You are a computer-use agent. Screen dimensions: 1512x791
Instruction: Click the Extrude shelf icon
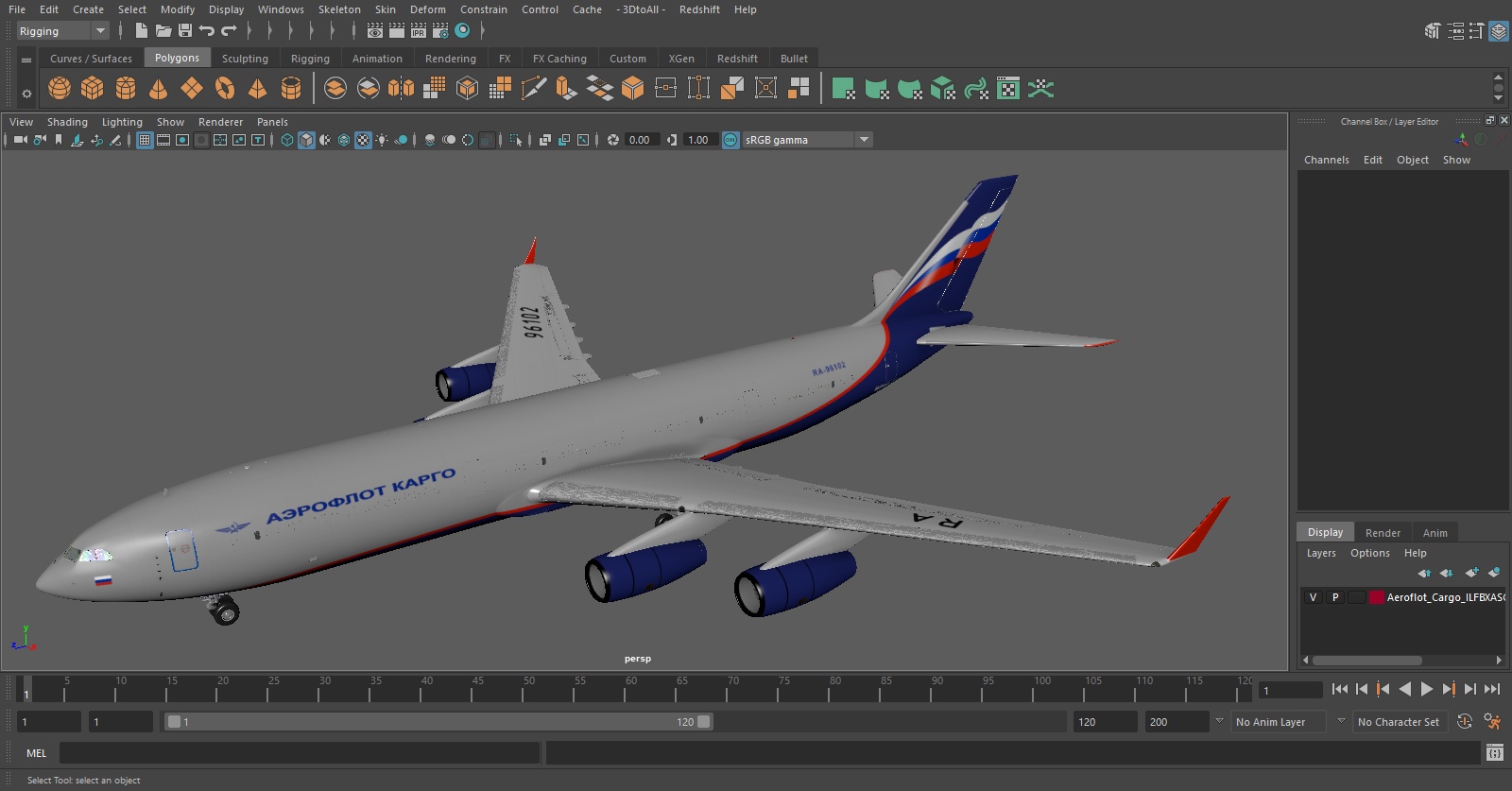coord(566,89)
